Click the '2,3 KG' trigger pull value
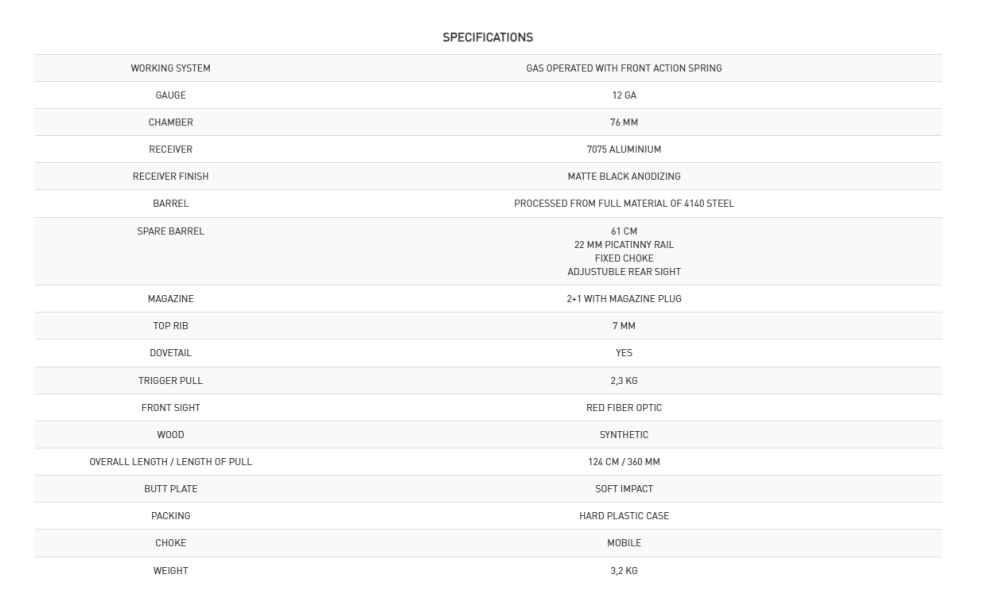The height and width of the screenshot is (594, 1000). (x=624, y=380)
